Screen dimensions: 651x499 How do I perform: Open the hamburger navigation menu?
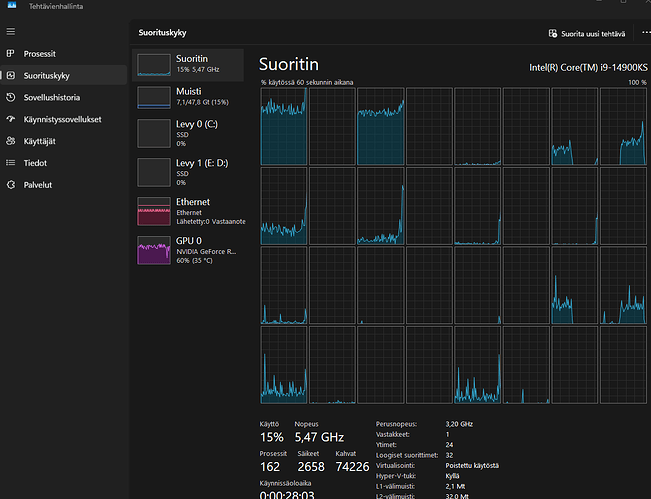click(x=11, y=32)
